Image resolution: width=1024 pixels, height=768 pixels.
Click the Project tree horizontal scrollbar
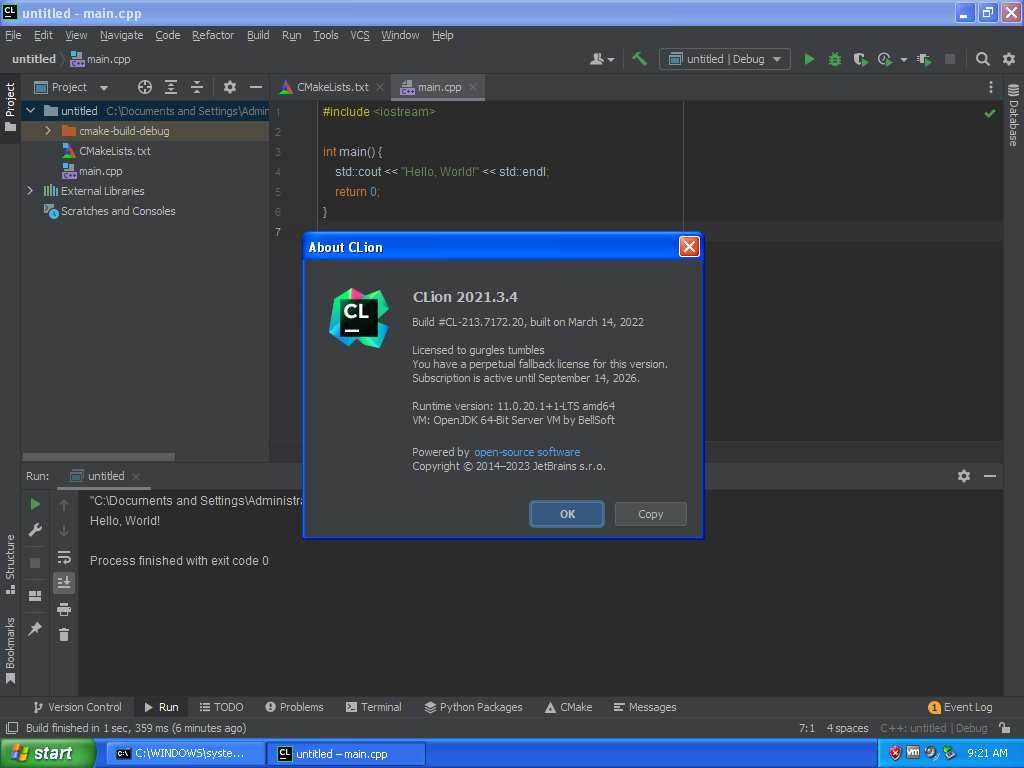[99, 456]
